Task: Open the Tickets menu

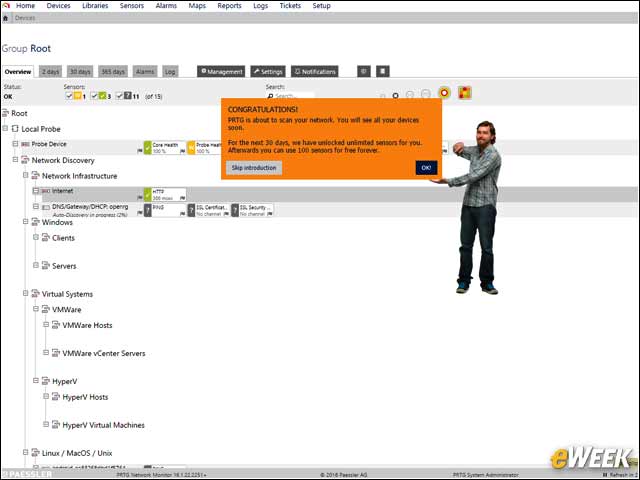Action: [290, 6]
